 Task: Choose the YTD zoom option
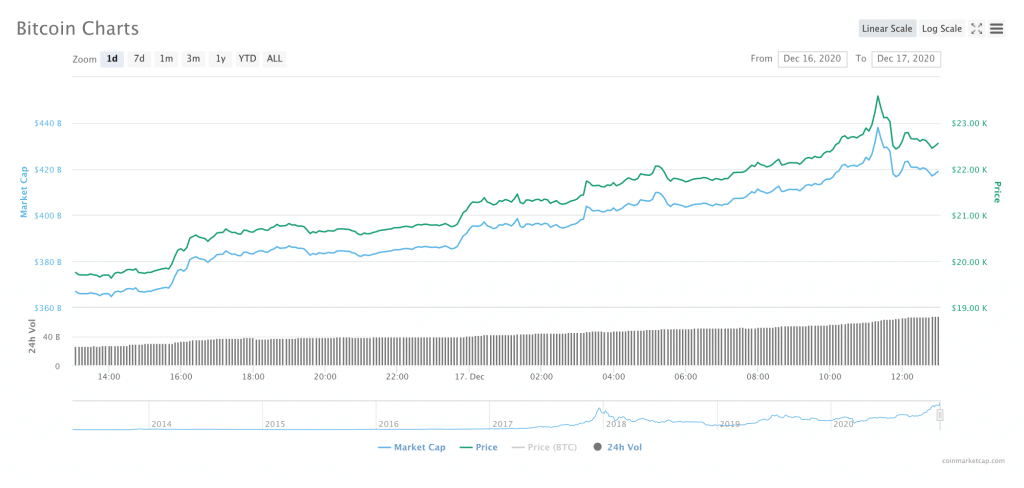(x=247, y=59)
